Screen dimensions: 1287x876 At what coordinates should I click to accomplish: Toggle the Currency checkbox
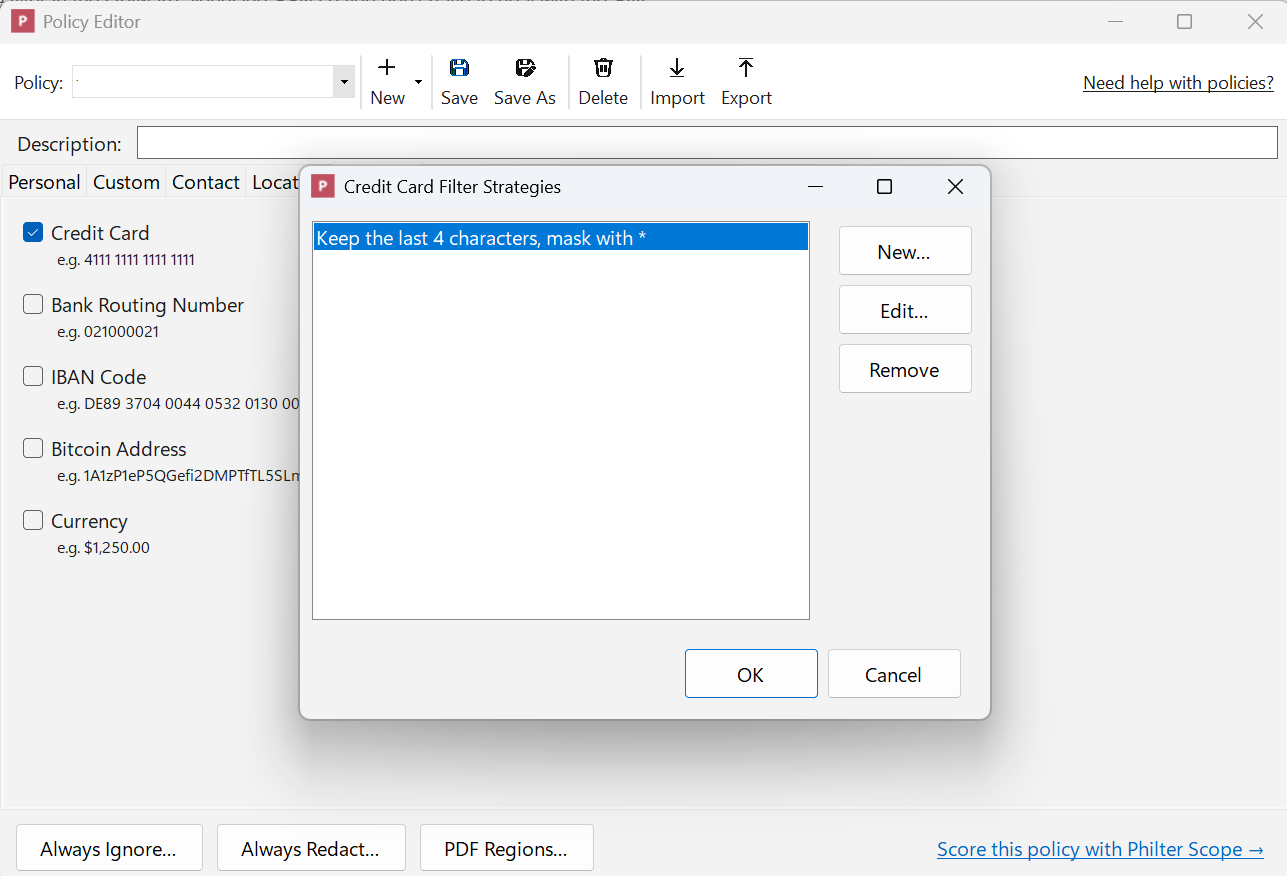click(x=33, y=521)
